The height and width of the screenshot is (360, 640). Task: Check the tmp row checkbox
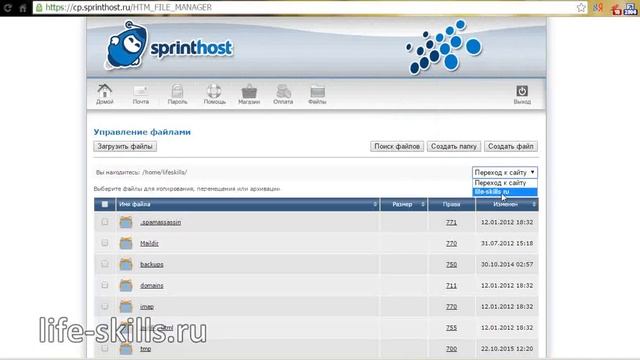(105, 348)
